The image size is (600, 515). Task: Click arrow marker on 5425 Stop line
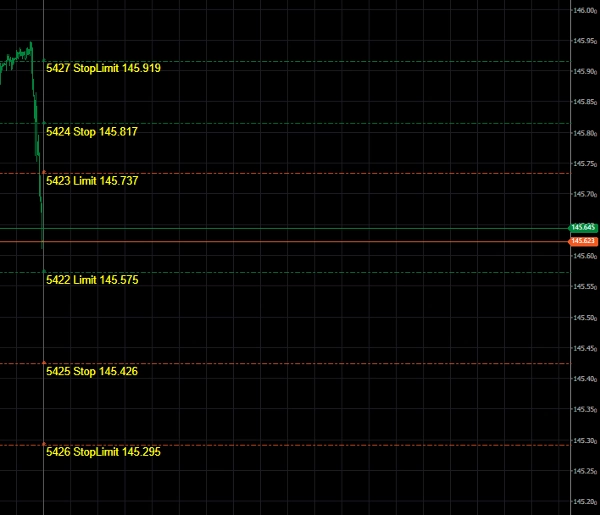coord(44,363)
